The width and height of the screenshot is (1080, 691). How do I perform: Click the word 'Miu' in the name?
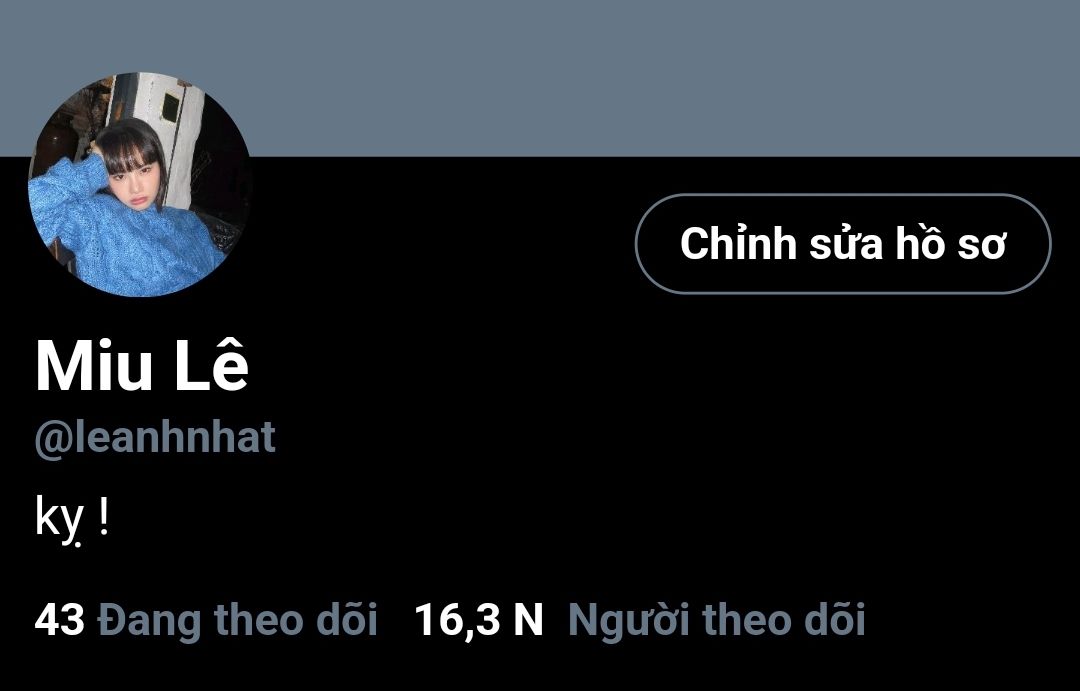(x=94, y=367)
